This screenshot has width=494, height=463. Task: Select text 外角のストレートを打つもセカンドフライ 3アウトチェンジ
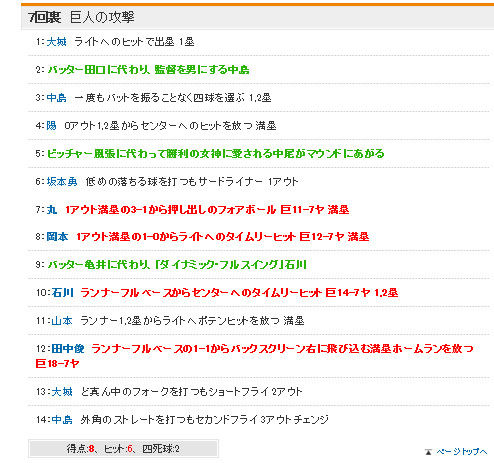(204, 420)
